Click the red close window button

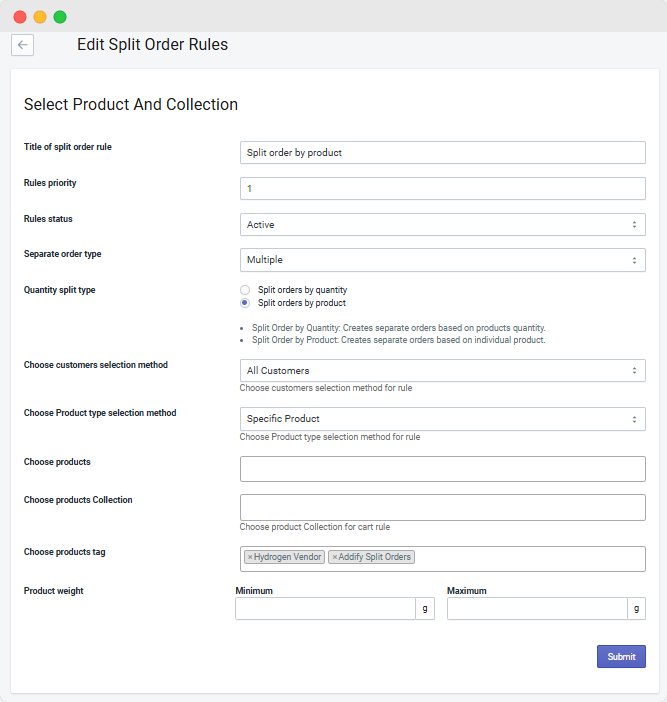click(x=20, y=17)
